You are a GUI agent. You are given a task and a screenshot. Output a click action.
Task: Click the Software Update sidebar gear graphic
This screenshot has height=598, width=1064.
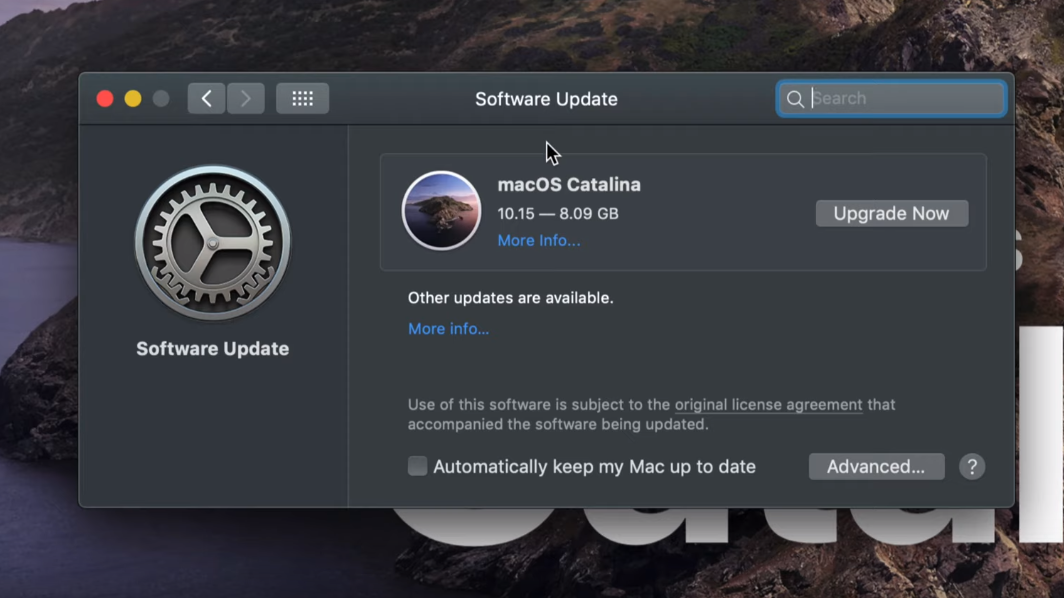point(212,242)
